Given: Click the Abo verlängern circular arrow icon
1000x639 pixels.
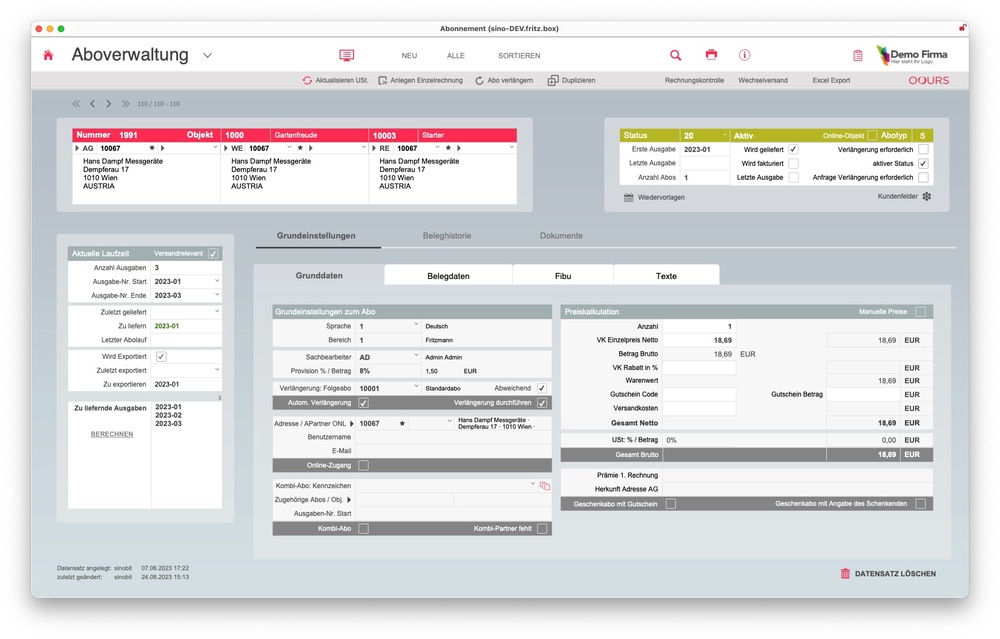Looking at the screenshot, I should click(x=479, y=80).
